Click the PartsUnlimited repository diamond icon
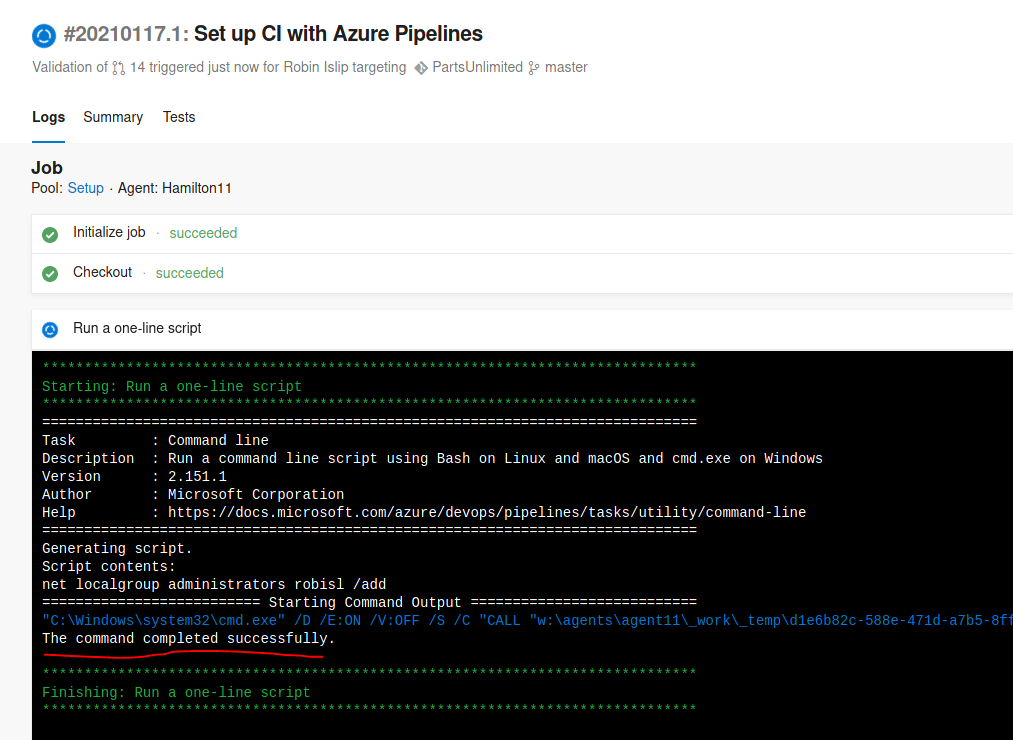 pyautogui.click(x=421, y=68)
